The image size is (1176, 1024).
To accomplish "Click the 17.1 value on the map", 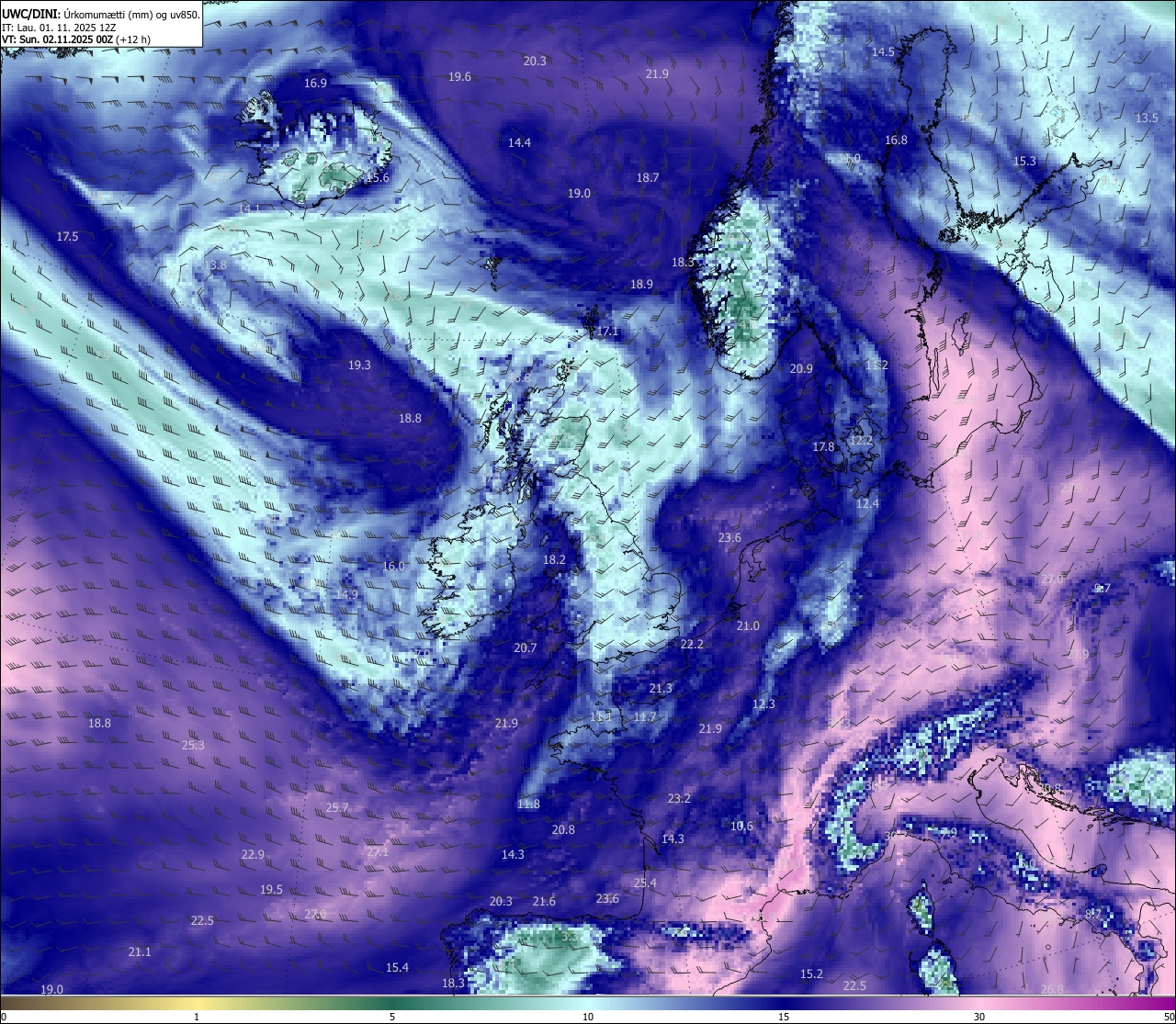I will [607, 331].
